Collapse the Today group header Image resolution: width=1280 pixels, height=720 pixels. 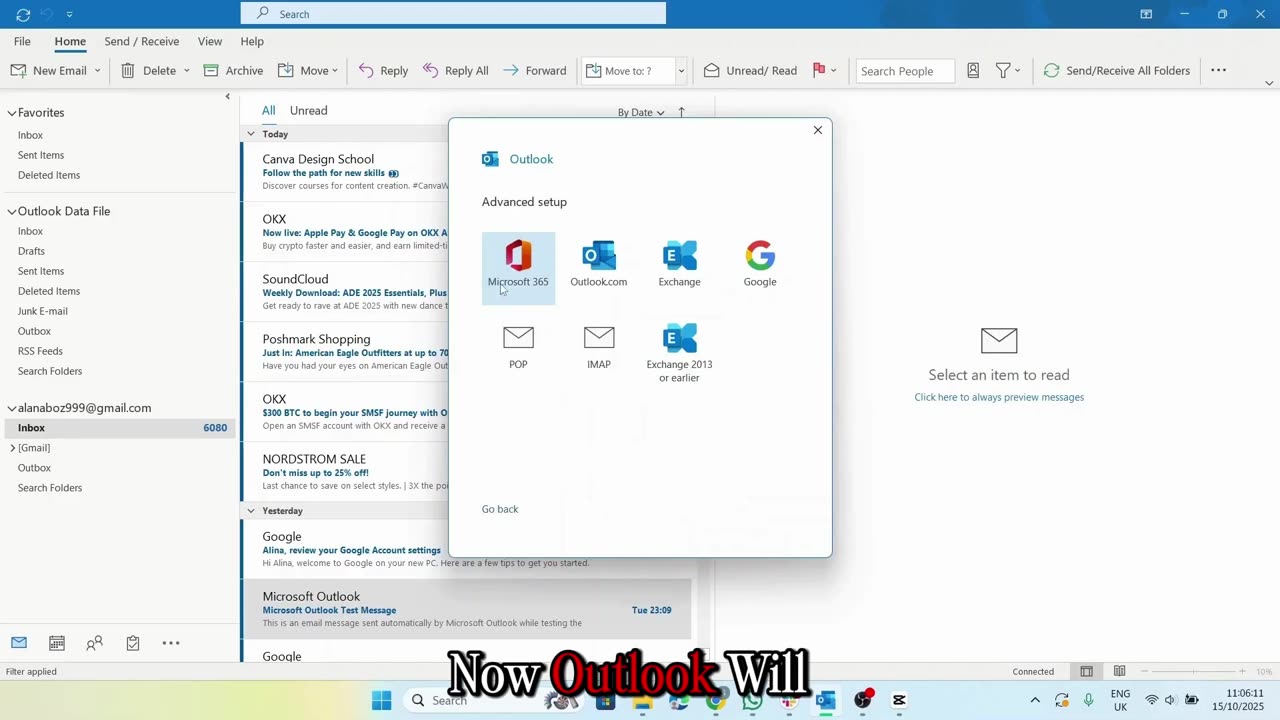click(x=252, y=134)
